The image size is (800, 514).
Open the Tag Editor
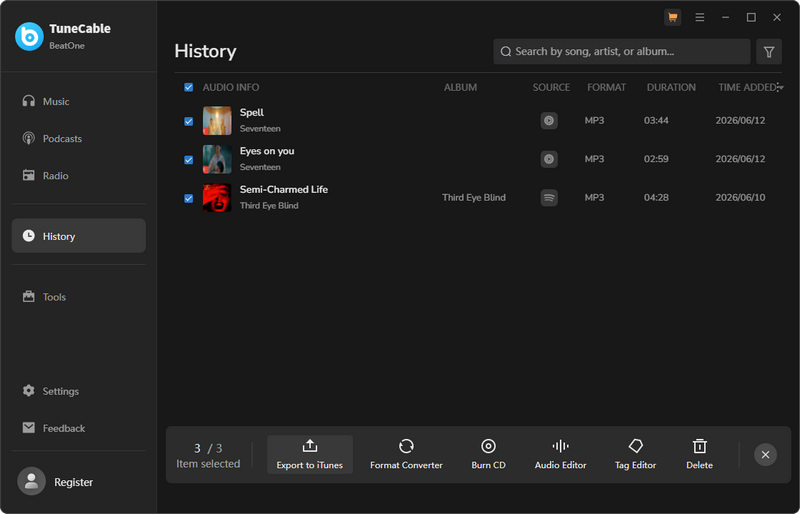pyautogui.click(x=635, y=454)
